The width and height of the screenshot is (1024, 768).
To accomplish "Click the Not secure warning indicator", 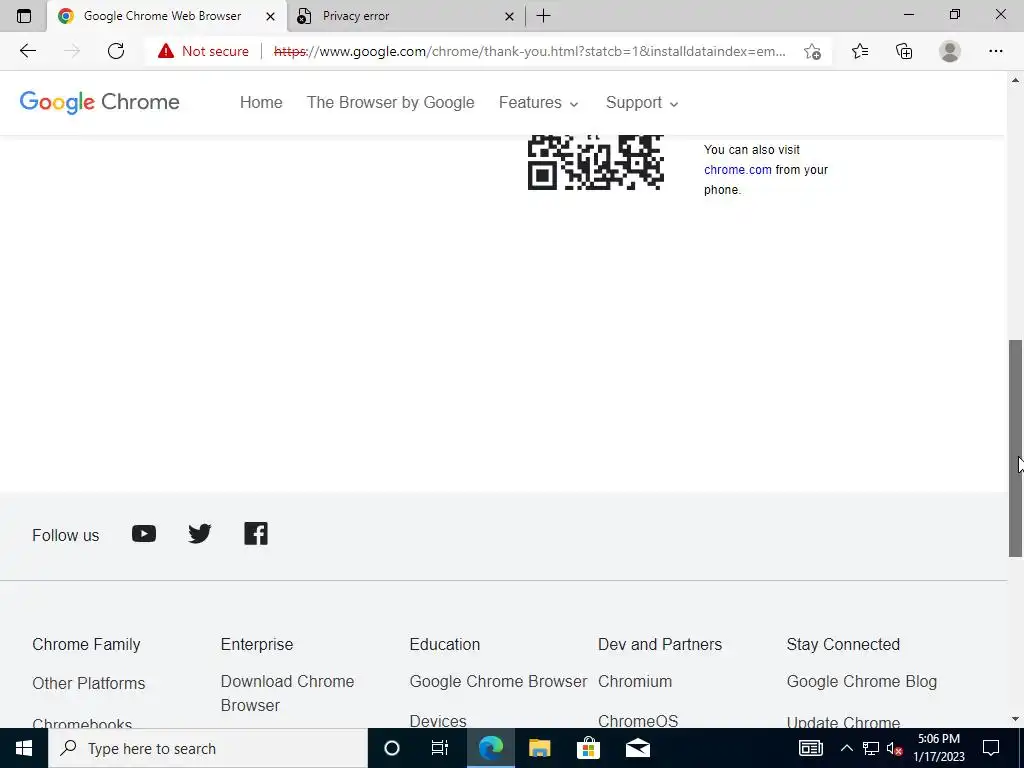I will click(203, 51).
